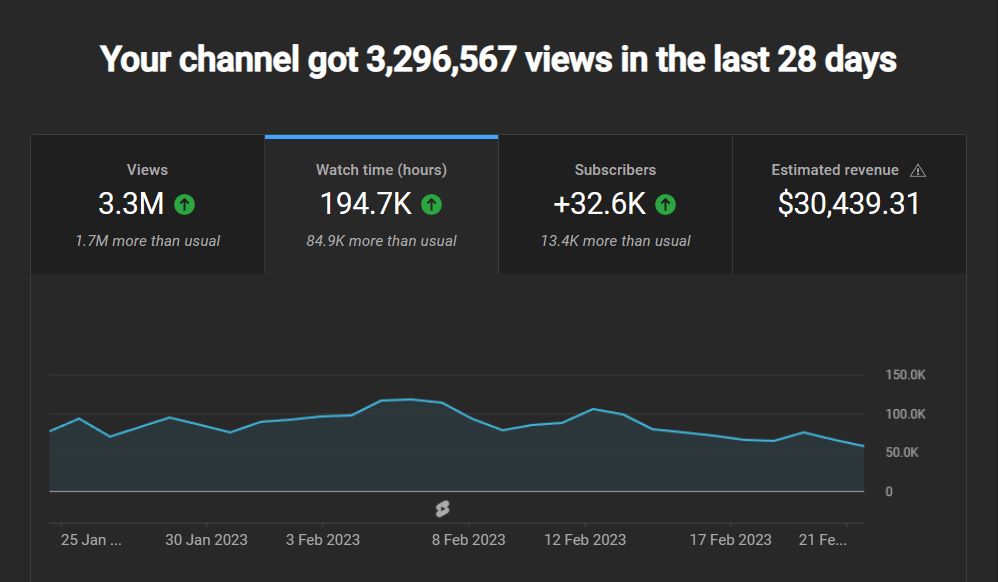
Task: Click the green up arrow beside +32.6K
Action: click(x=665, y=204)
